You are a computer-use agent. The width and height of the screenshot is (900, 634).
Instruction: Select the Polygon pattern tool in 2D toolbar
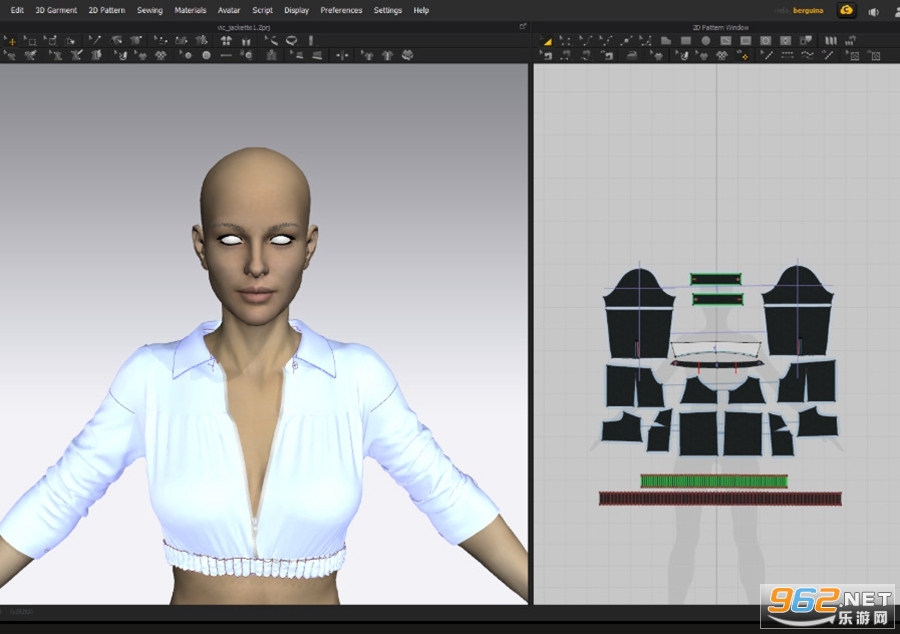pyautogui.click(x=666, y=41)
